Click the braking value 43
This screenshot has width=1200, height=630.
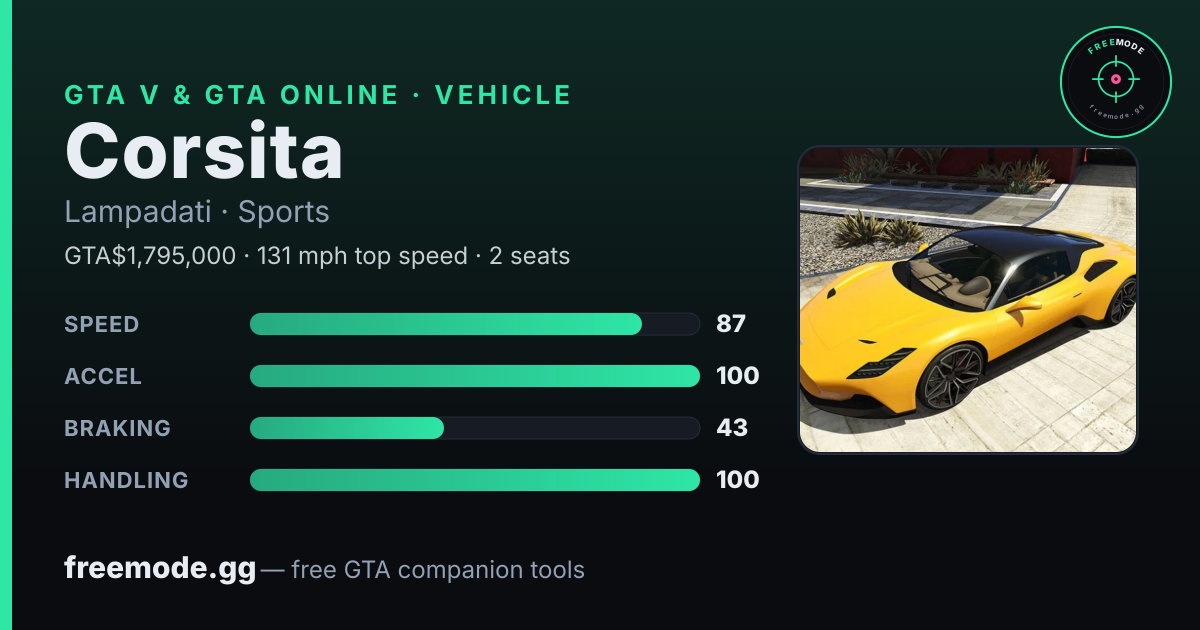tap(732, 428)
